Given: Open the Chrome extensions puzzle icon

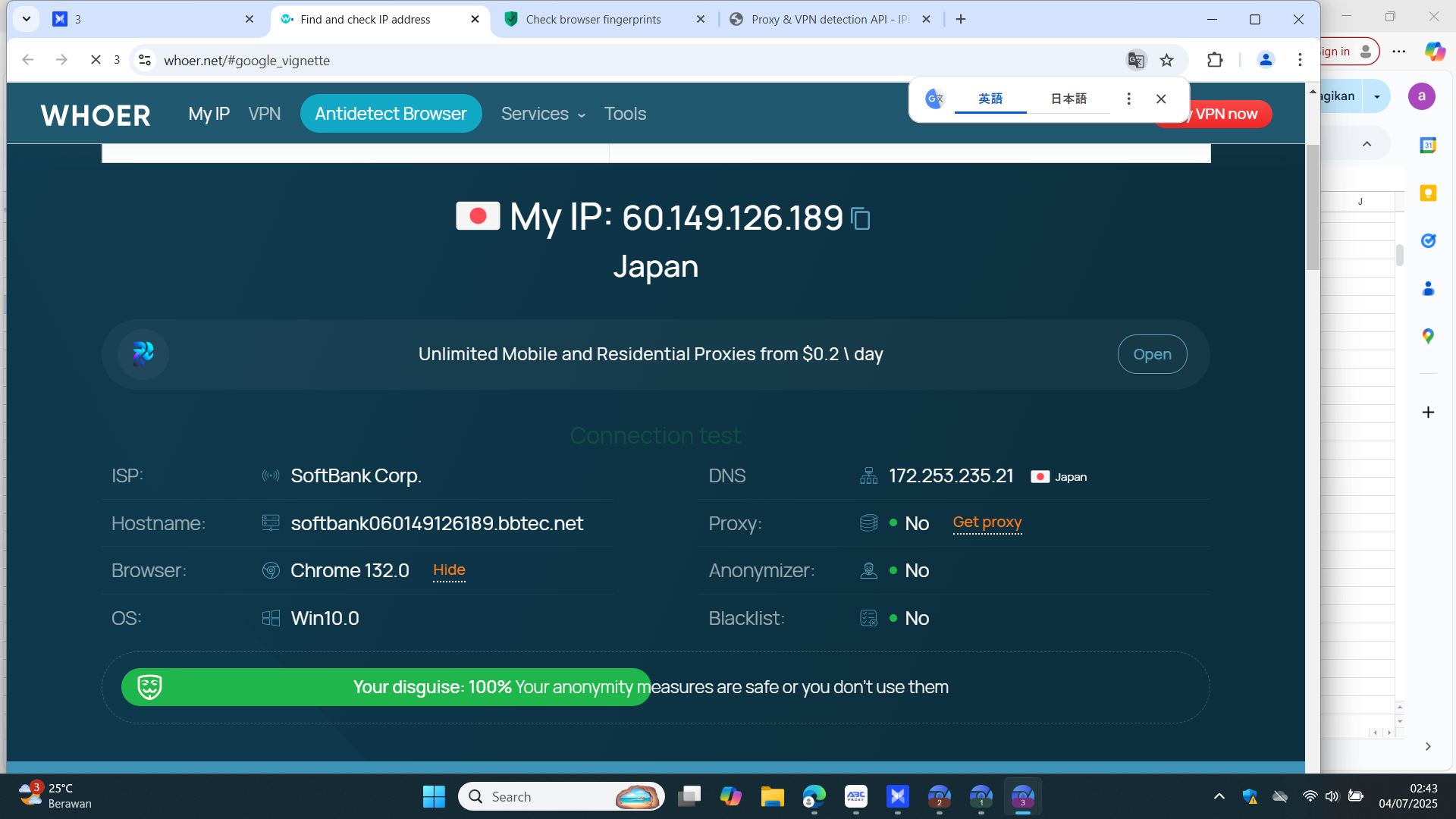Looking at the screenshot, I should (x=1215, y=60).
